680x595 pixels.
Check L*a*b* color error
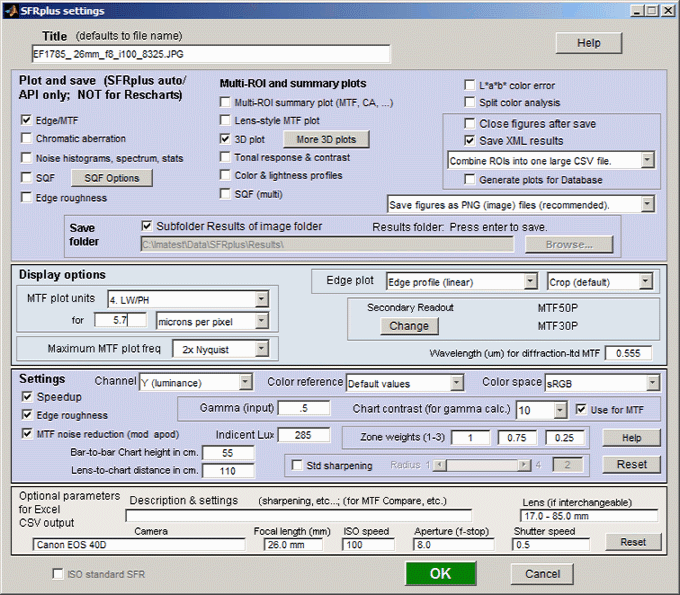point(469,85)
